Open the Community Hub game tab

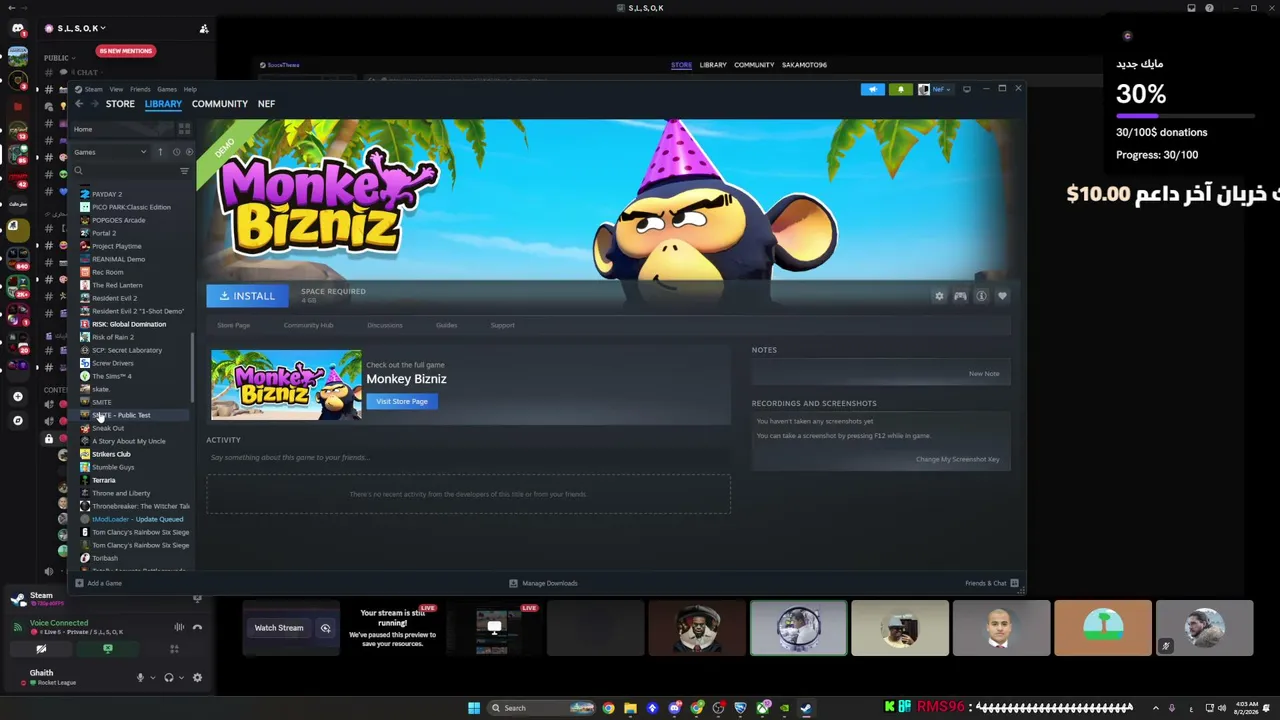[308, 325]
